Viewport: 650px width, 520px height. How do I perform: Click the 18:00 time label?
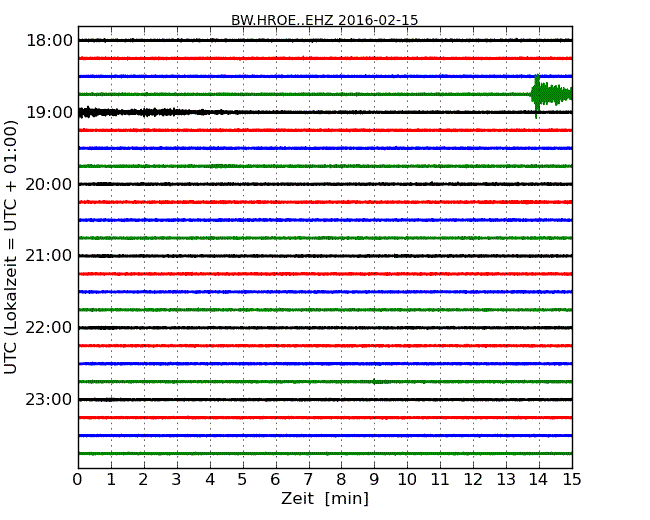[49, 41]
